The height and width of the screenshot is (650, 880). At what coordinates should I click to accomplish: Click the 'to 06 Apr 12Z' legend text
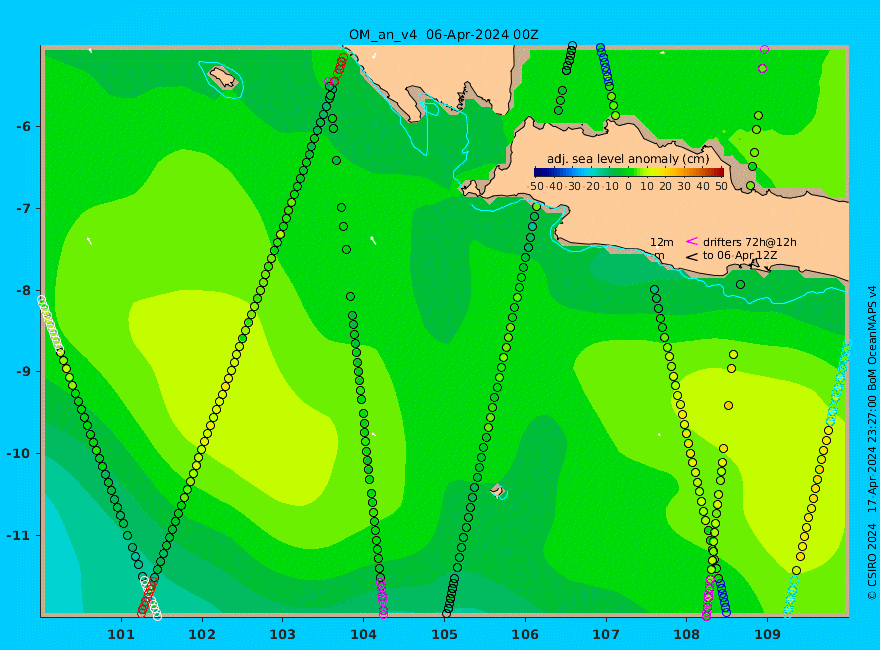tap(740, 255)
